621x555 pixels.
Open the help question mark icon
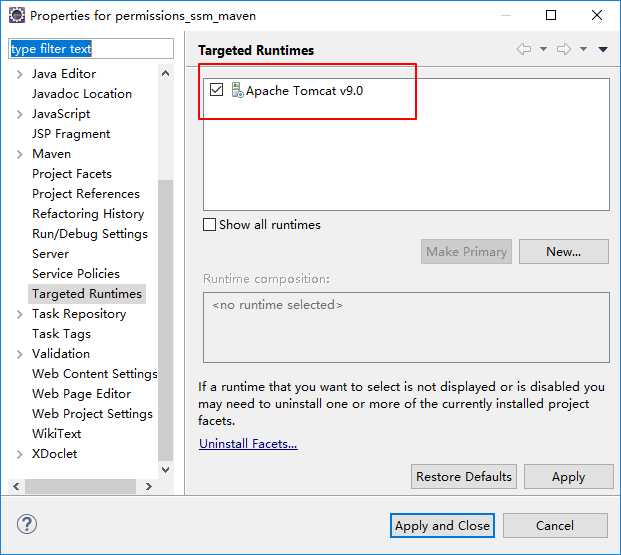click(27, 524)
